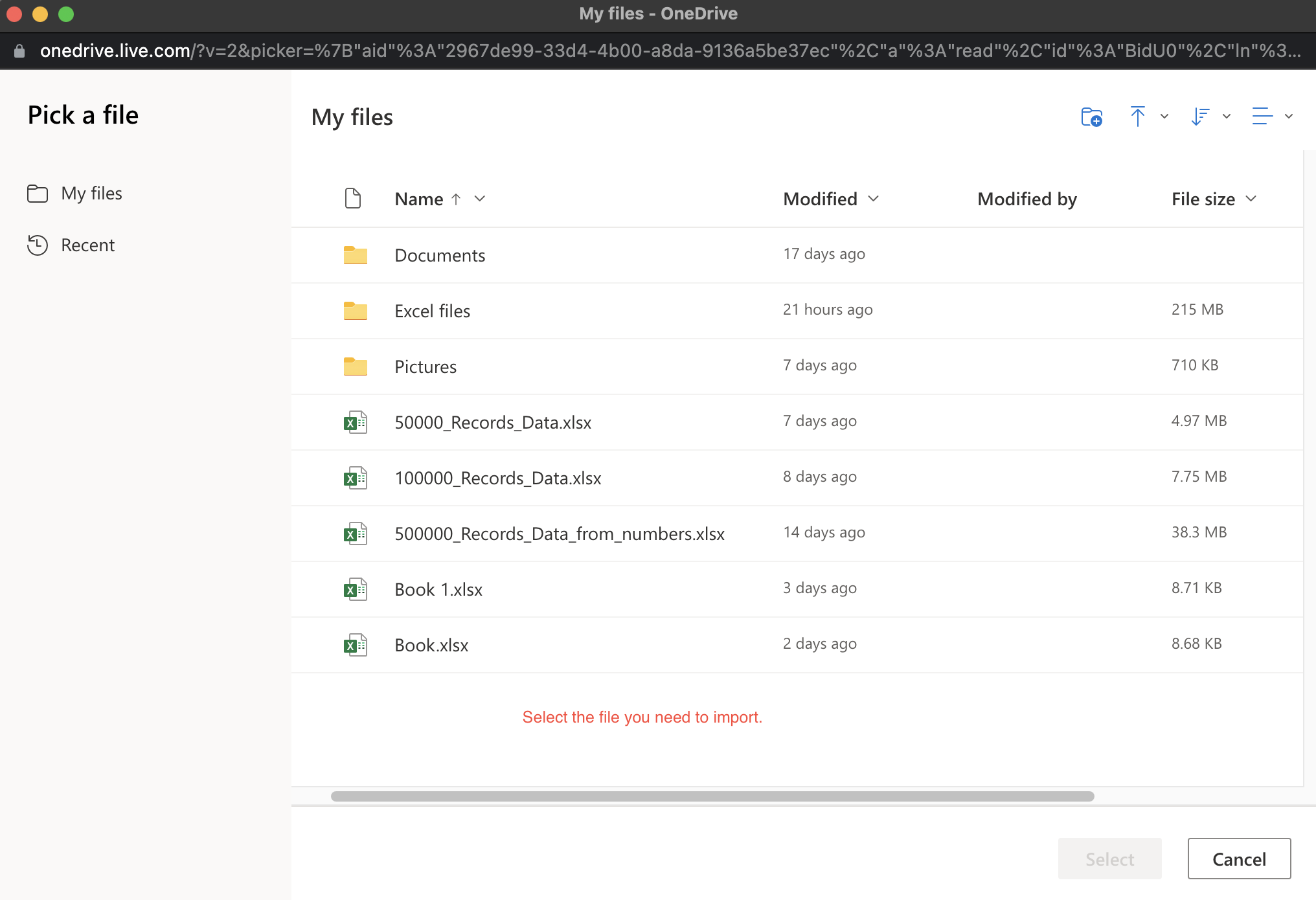Image resolution: width=1316 pixels, height=900 pixels.
Task: Open the File size column chevron
Action: click(x=1251, y=199)
